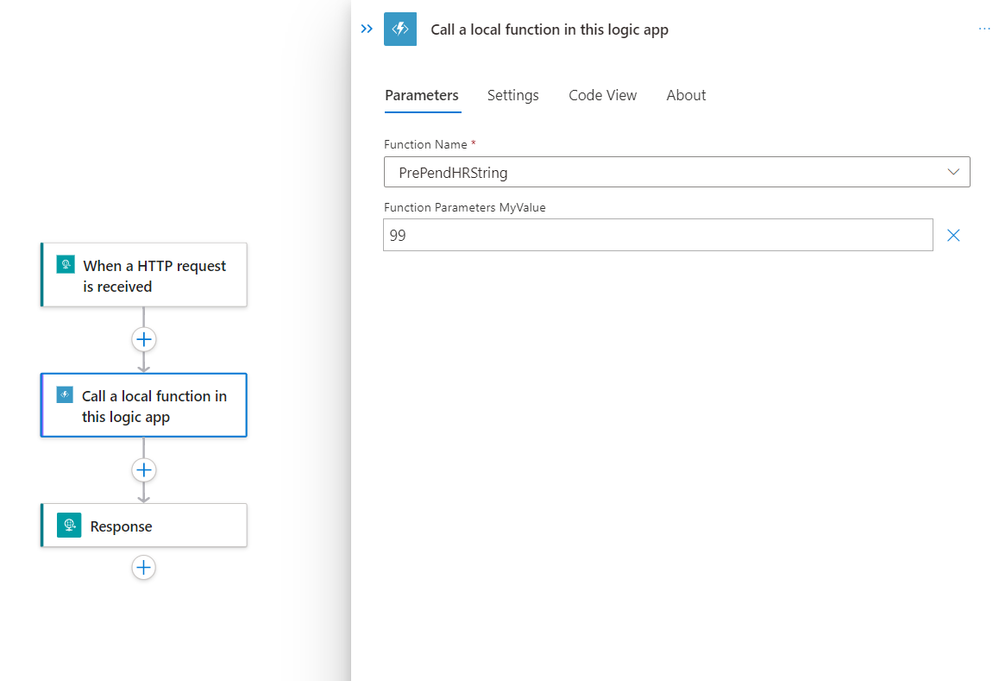999x681 pixels.
Task: Add step after HTTP request trigger
Action: (x=144, y=339)
